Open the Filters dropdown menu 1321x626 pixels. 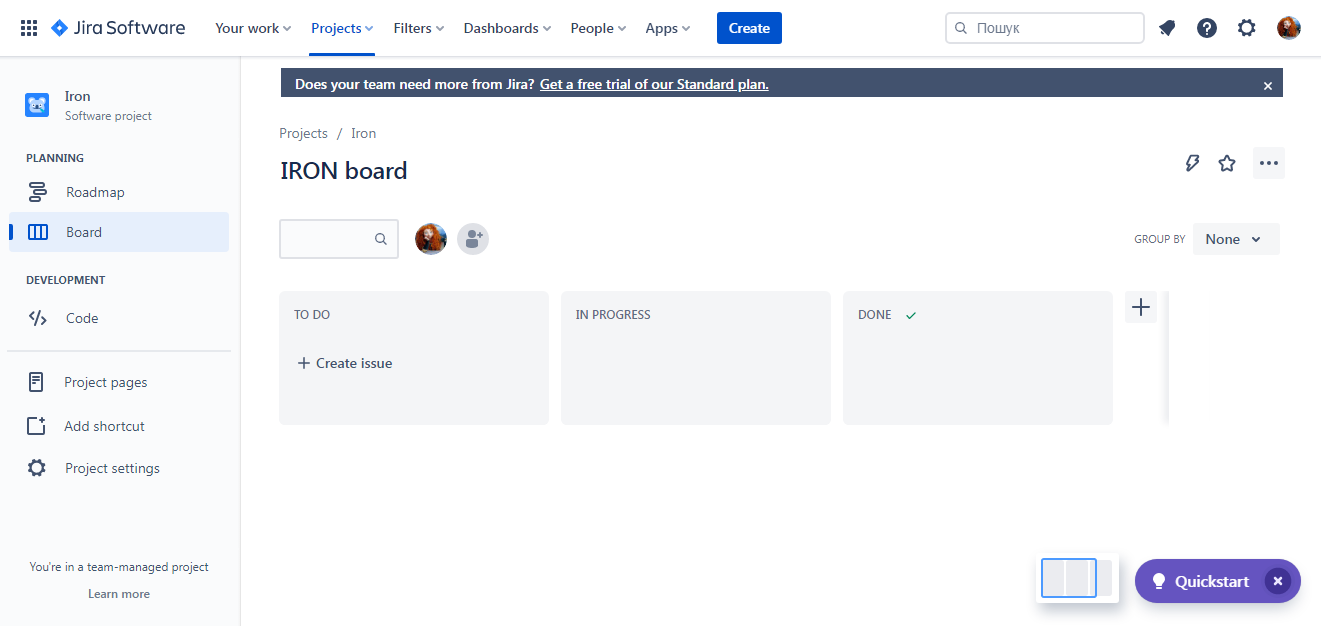coord(419,28)
